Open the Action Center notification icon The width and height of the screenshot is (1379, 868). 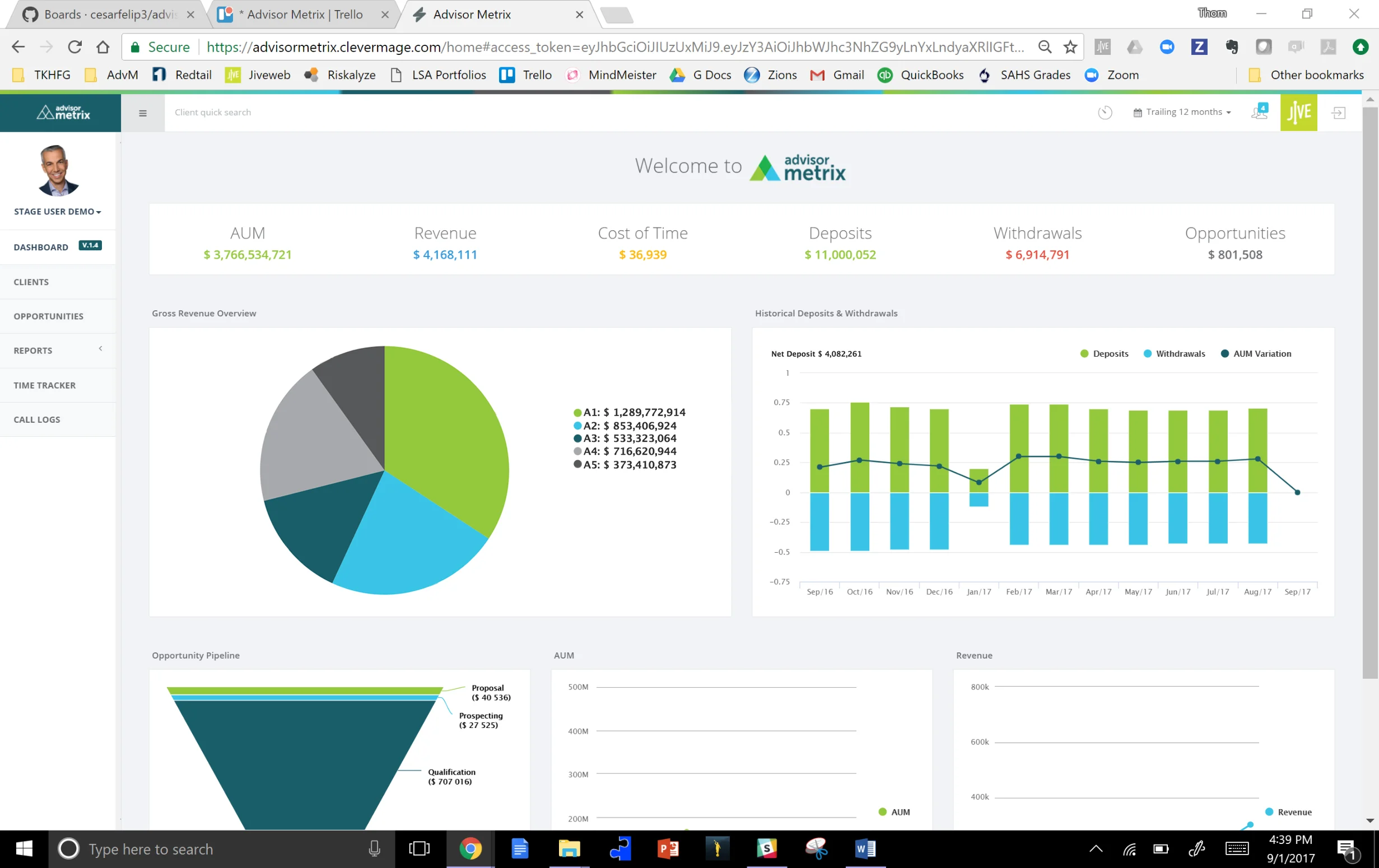click(1348, 850)
